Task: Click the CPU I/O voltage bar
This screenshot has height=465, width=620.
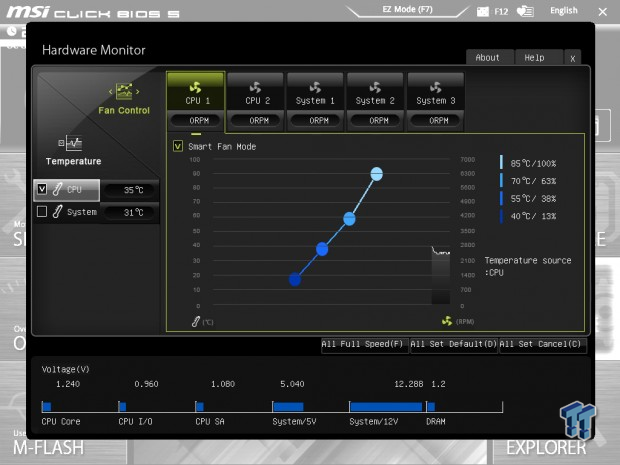Action: (123, 406)
